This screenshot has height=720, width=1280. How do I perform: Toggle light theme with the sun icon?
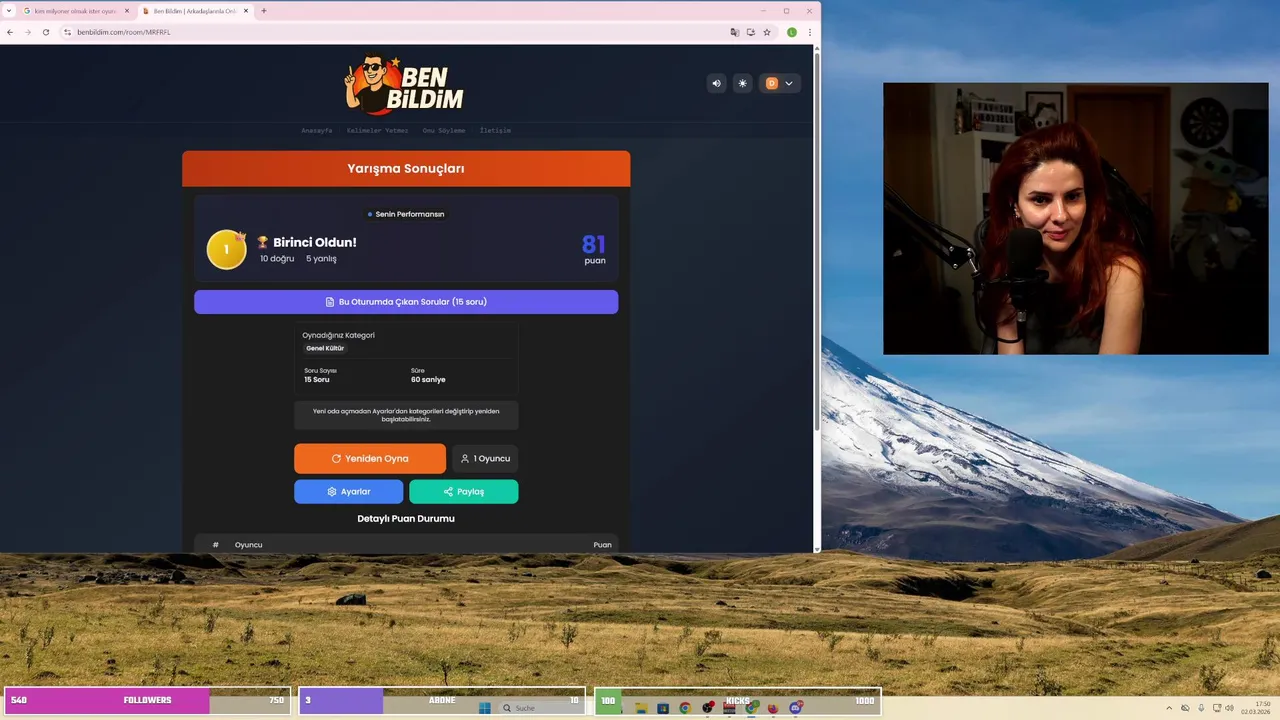click(742, 83)
